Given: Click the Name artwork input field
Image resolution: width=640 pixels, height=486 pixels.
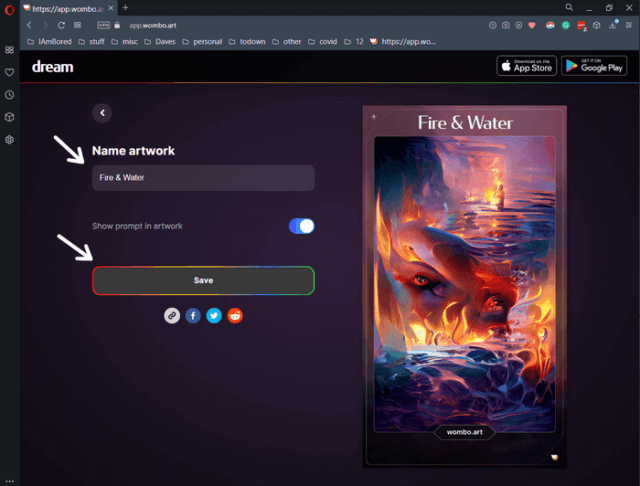Looking at the screenshot, I should click(203, 178).
